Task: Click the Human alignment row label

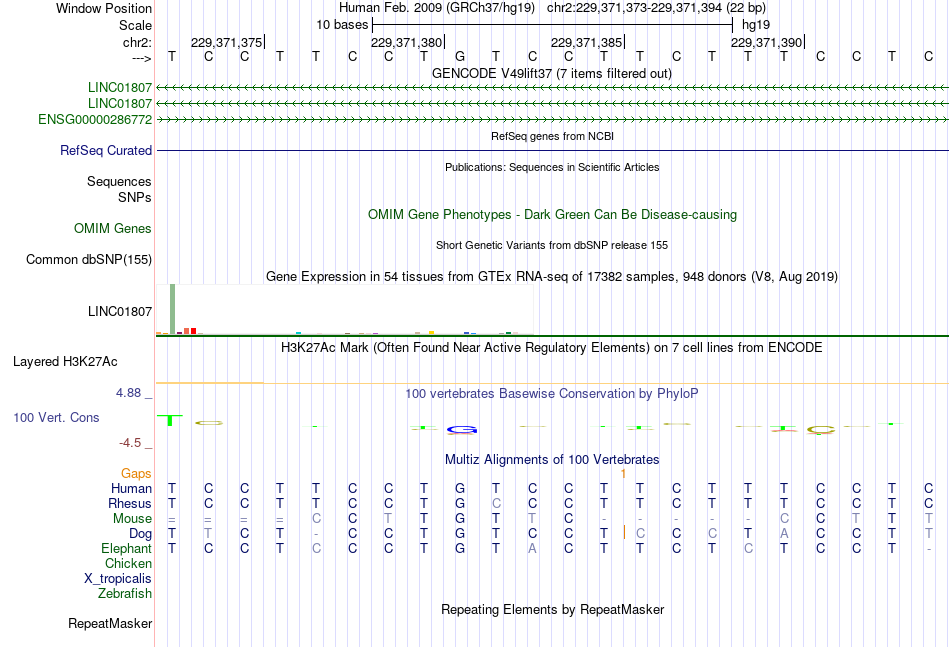Action: [131, 488]
